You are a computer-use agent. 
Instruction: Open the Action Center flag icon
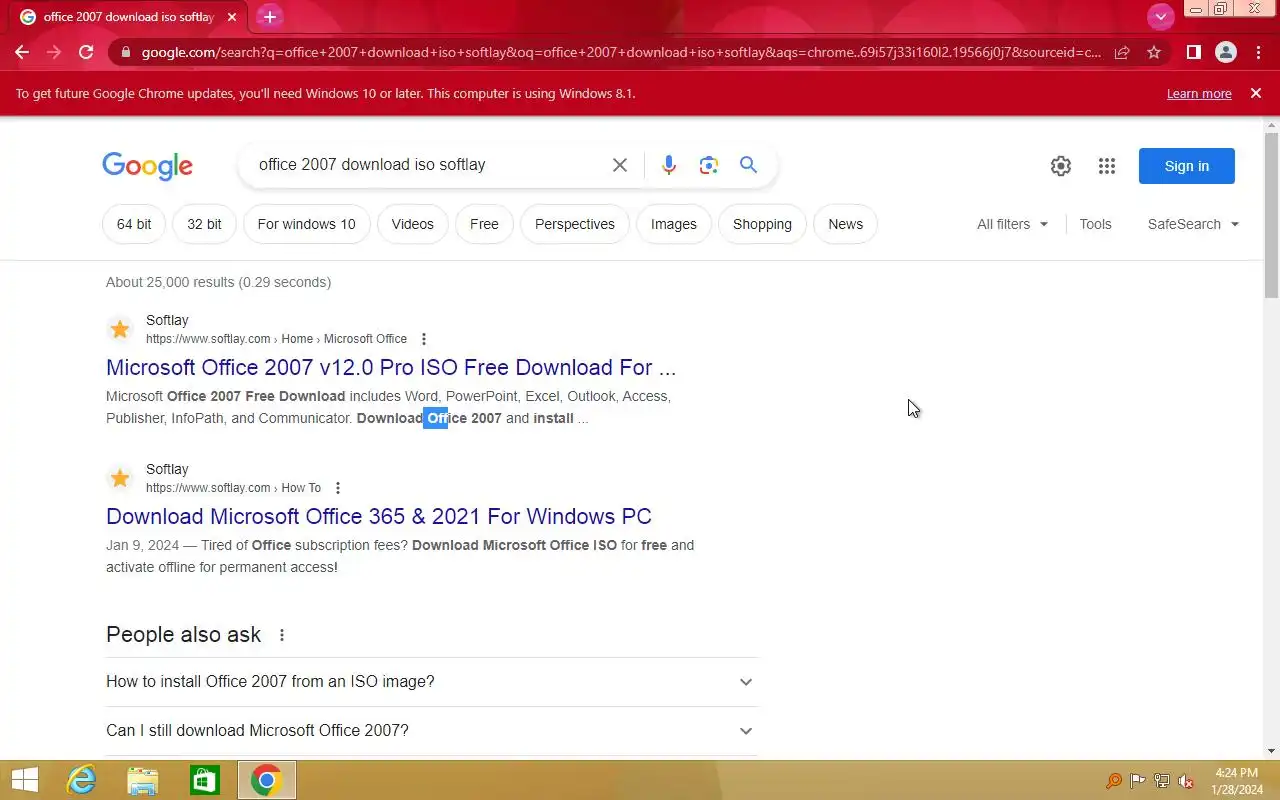[x=1137, y=781]
